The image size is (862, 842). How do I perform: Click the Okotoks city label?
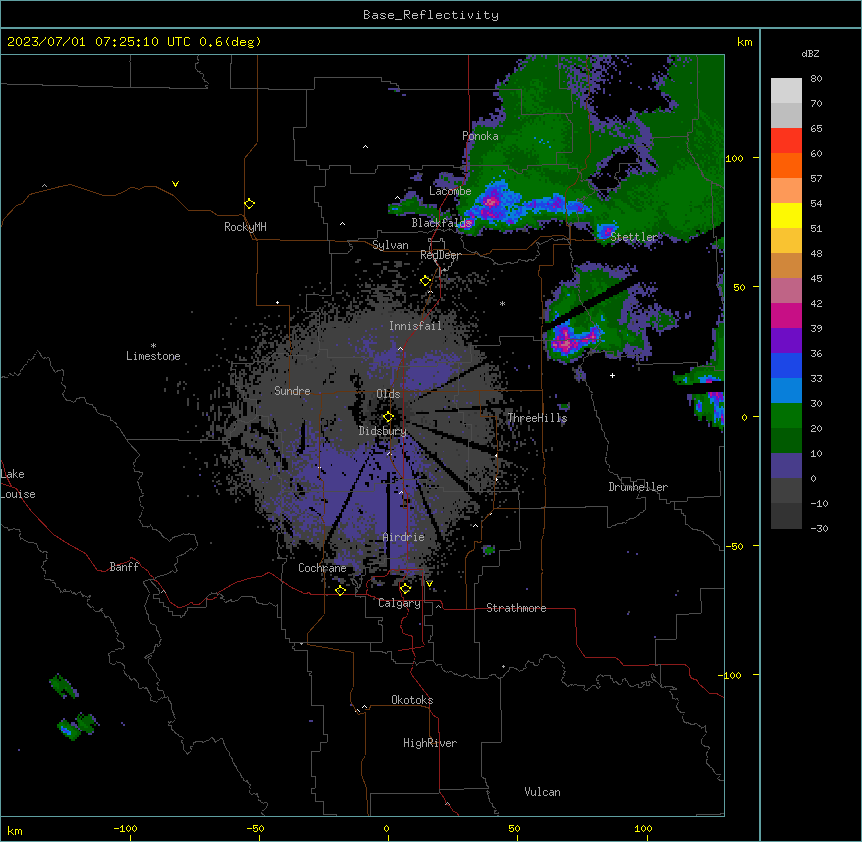coord(412,700)
